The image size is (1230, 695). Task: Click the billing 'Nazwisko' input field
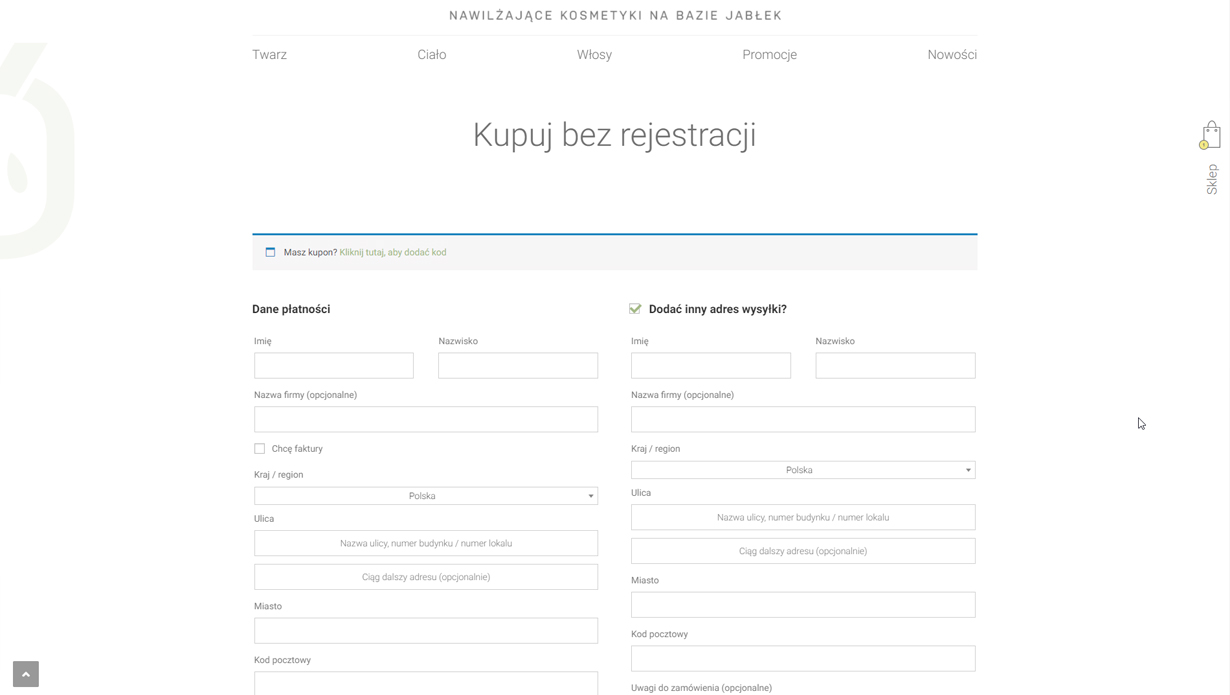[x=517, y=366]
